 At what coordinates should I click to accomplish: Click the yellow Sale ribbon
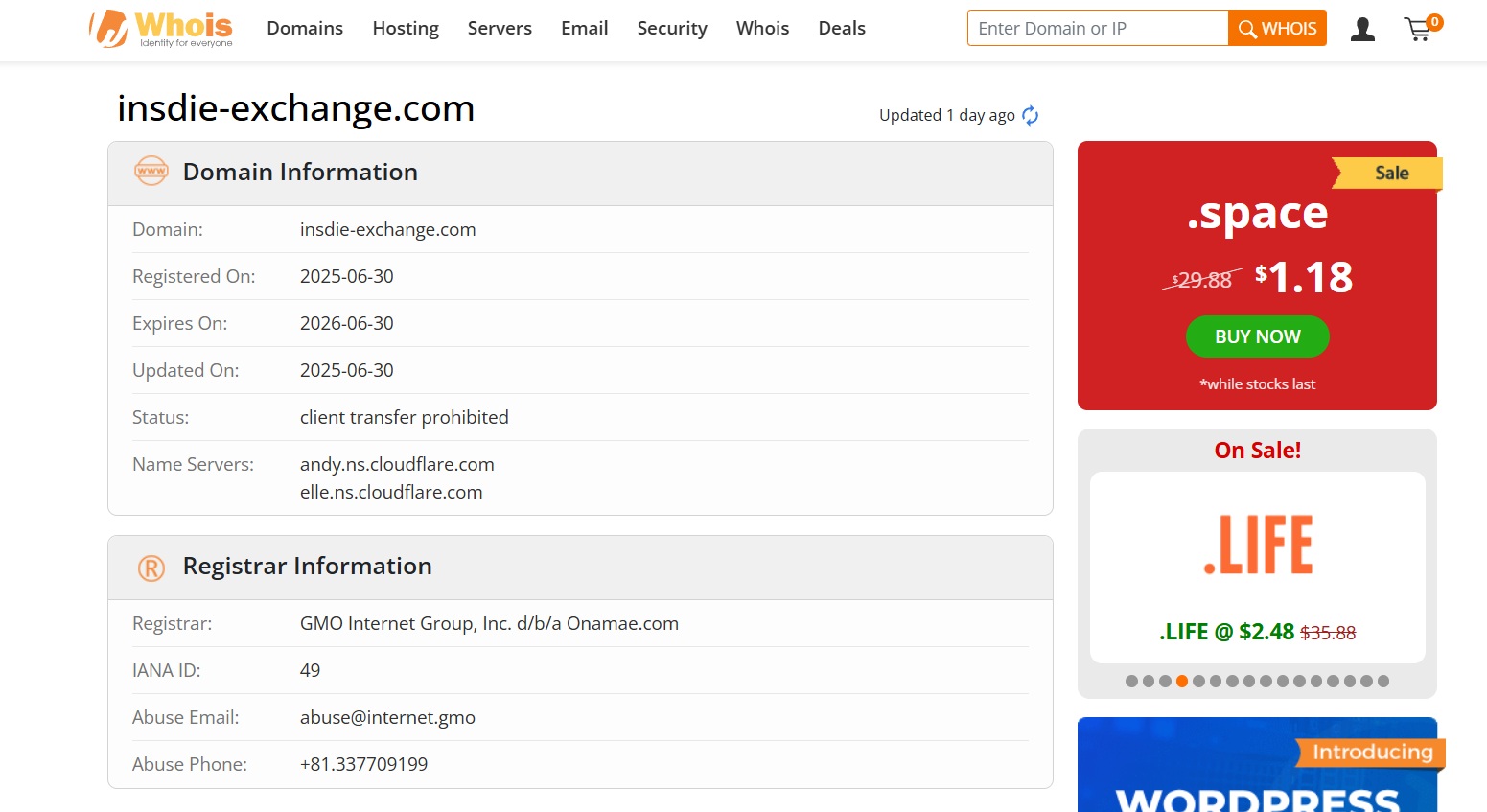(x=1388, y=173)
